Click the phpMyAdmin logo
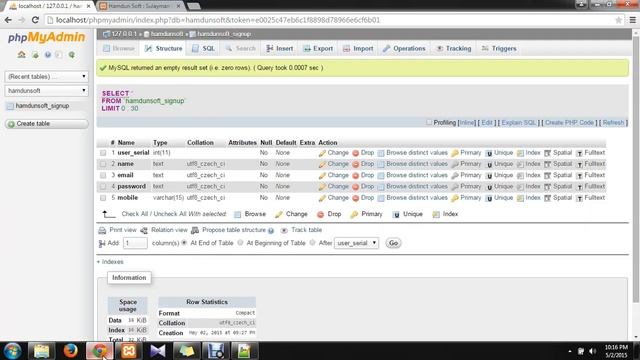This screenshot has width=640, height=360. coord(46,38)
